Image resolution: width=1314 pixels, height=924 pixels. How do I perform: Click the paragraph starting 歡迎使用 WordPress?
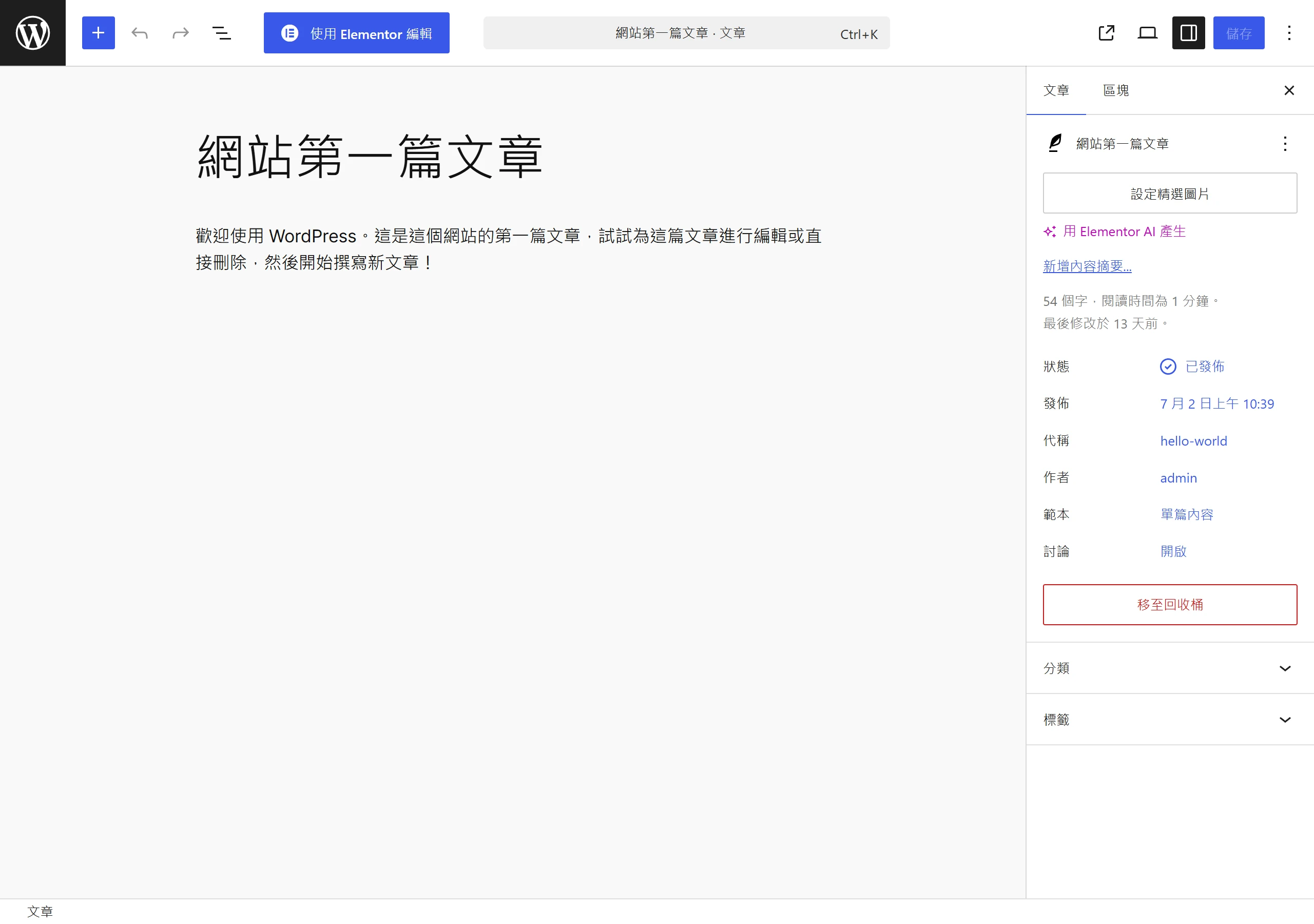(x=509, y=249)
